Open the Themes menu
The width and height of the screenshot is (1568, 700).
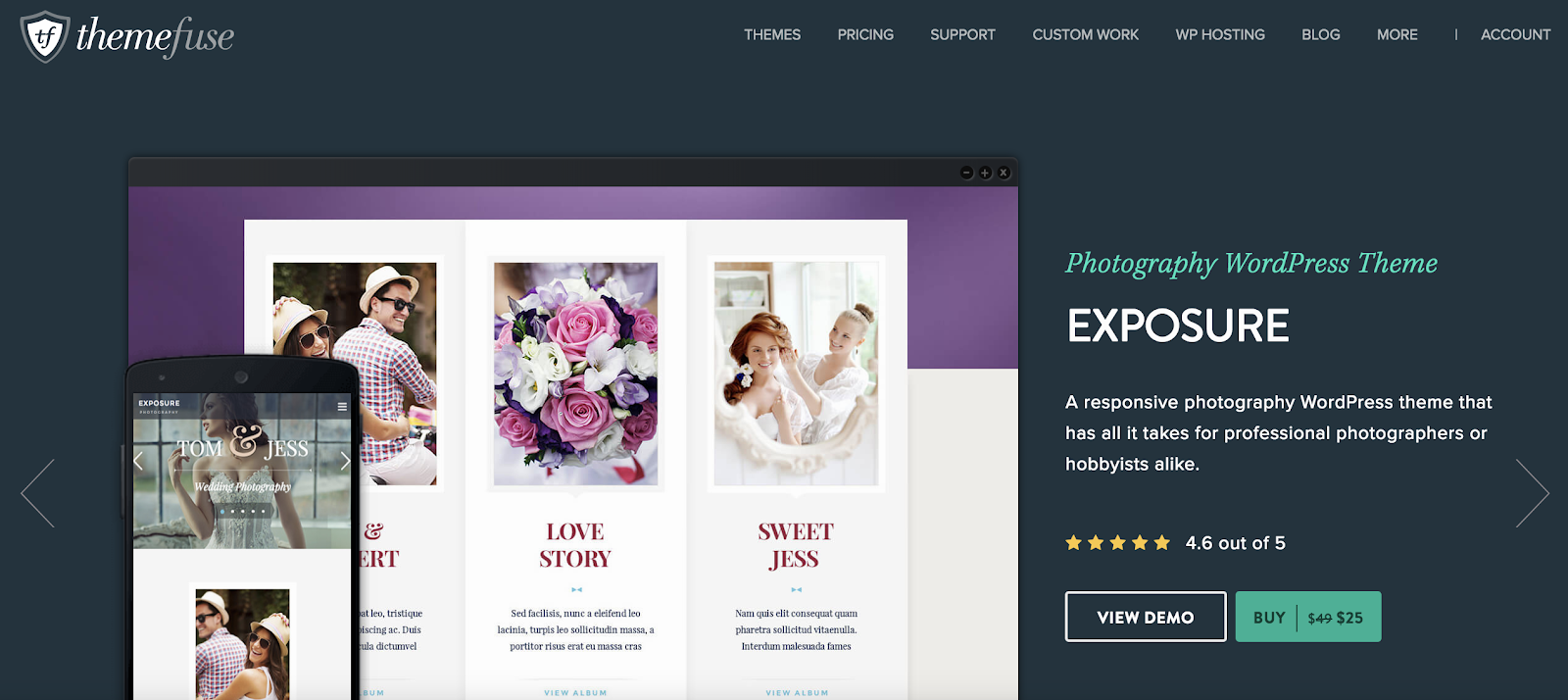772,34
